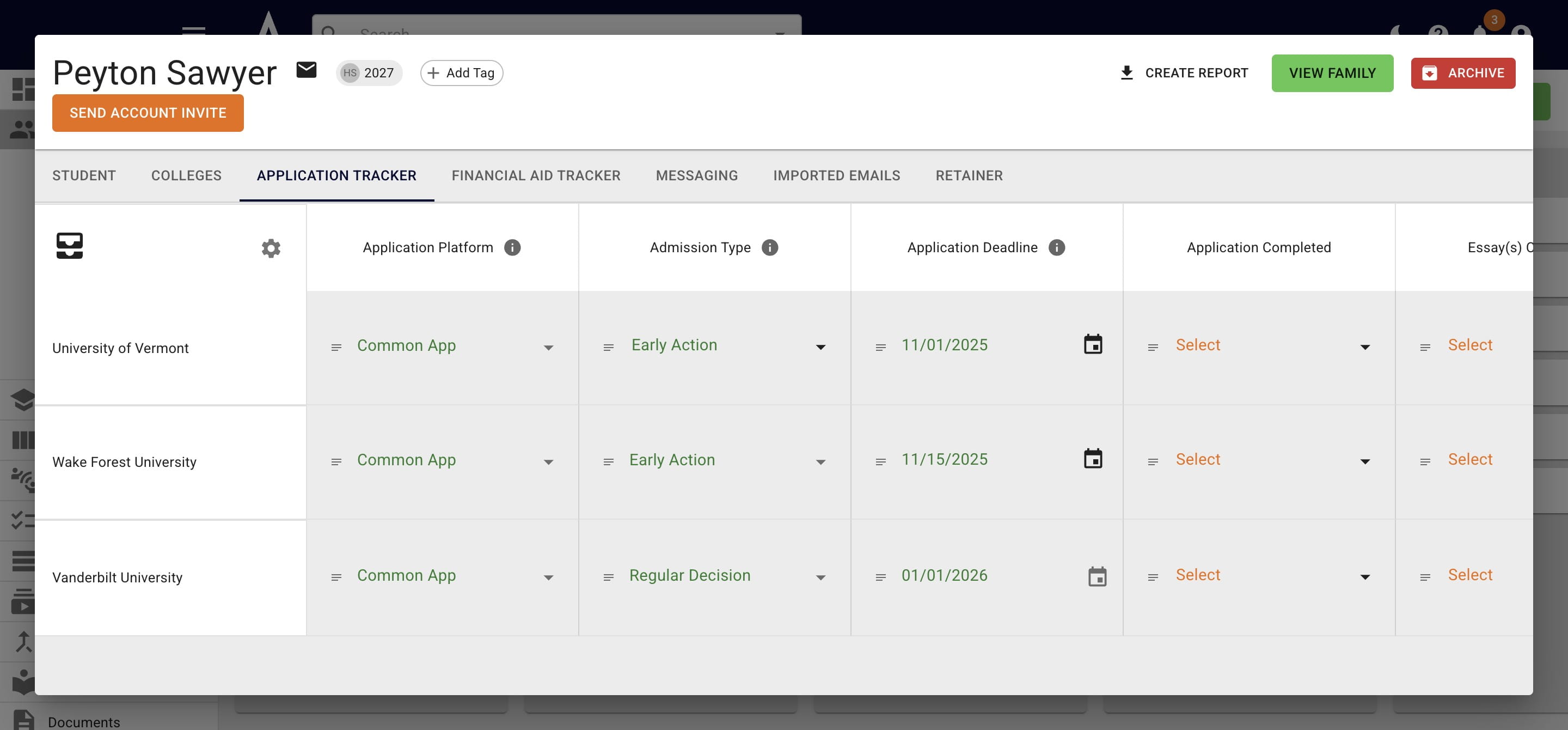Edit Wake Forest deadline date 11/15/2025
This screenshot has width=1568, height=730.
click(945, 460)
